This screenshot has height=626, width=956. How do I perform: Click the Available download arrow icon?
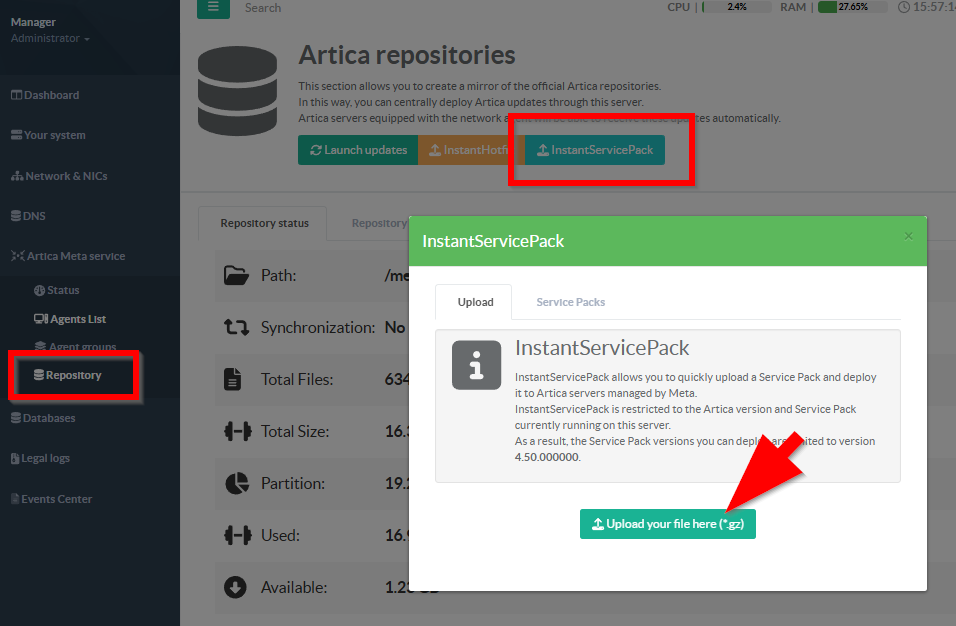tap(236, 587)
